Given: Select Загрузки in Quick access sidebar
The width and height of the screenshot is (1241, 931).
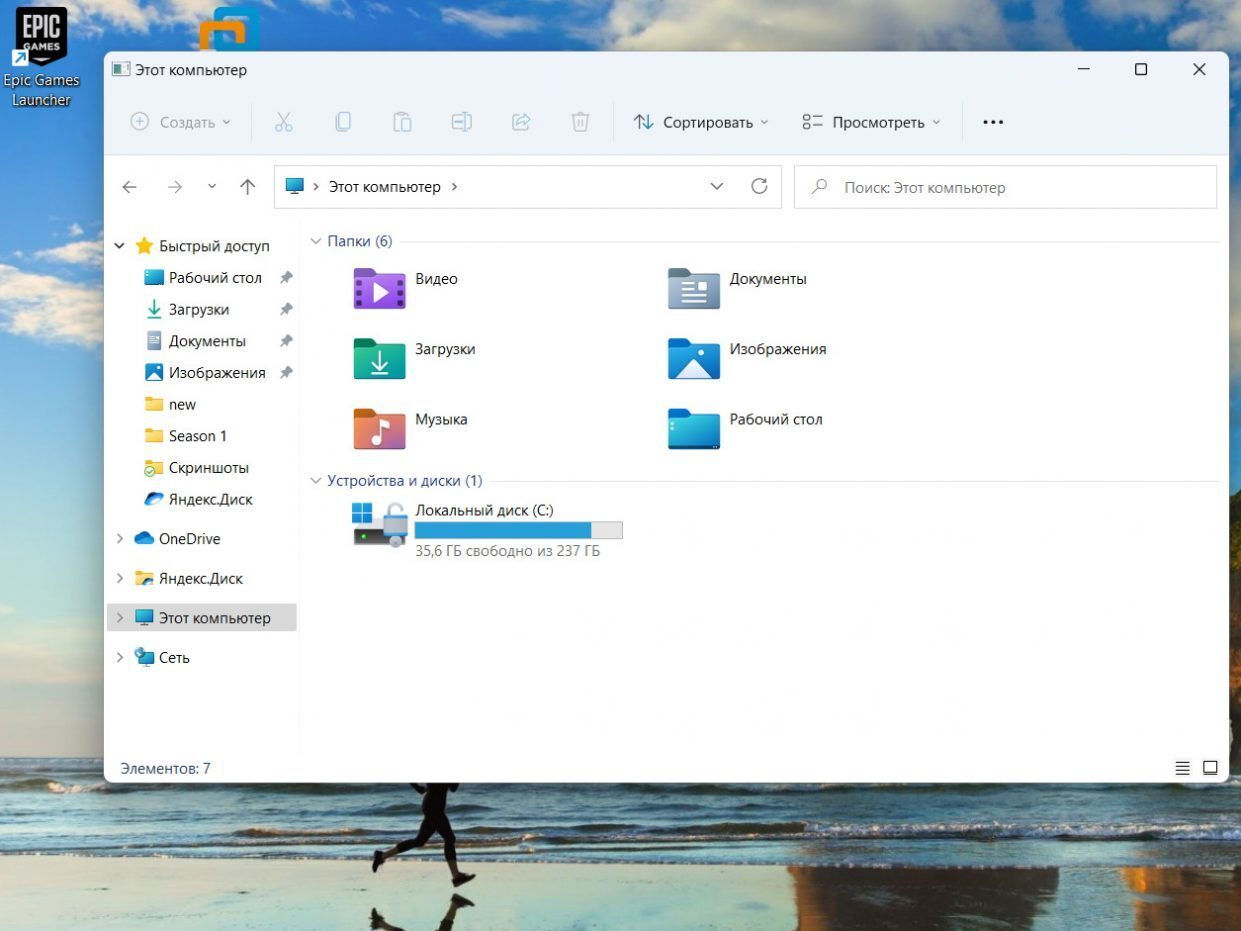Looking at the screenshot, I should point(198,309).
